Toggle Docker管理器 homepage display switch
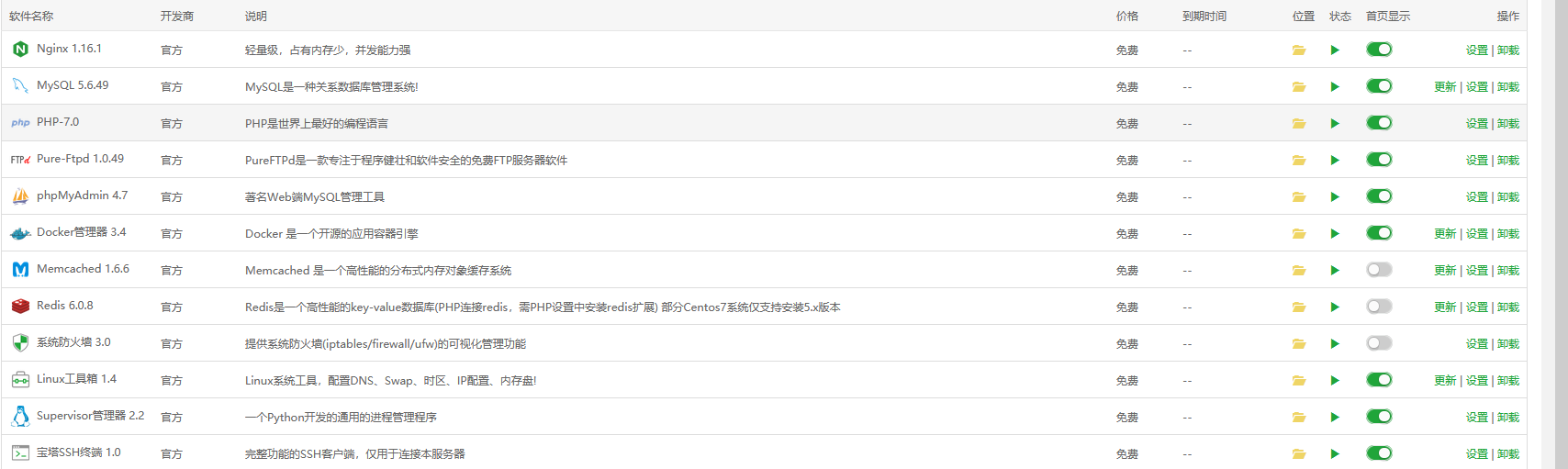Image resolution: width=1568 pixels, height=469 pixels. click(x=1379, y=233)
